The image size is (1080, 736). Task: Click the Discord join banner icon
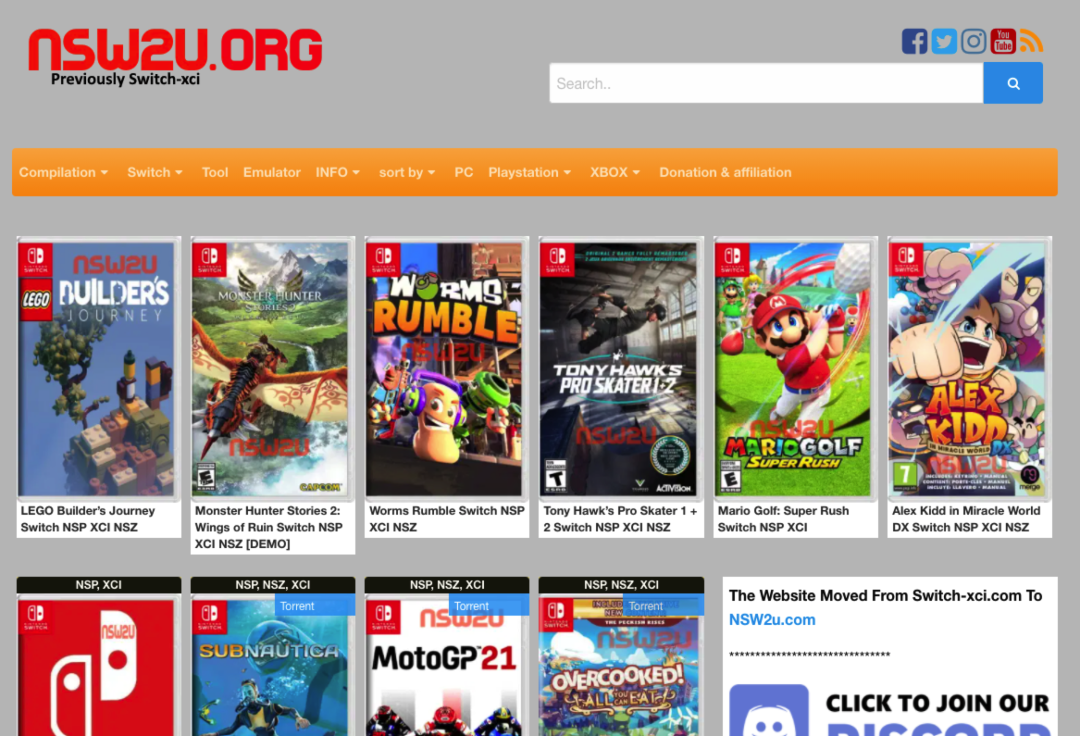coord(769,711)
